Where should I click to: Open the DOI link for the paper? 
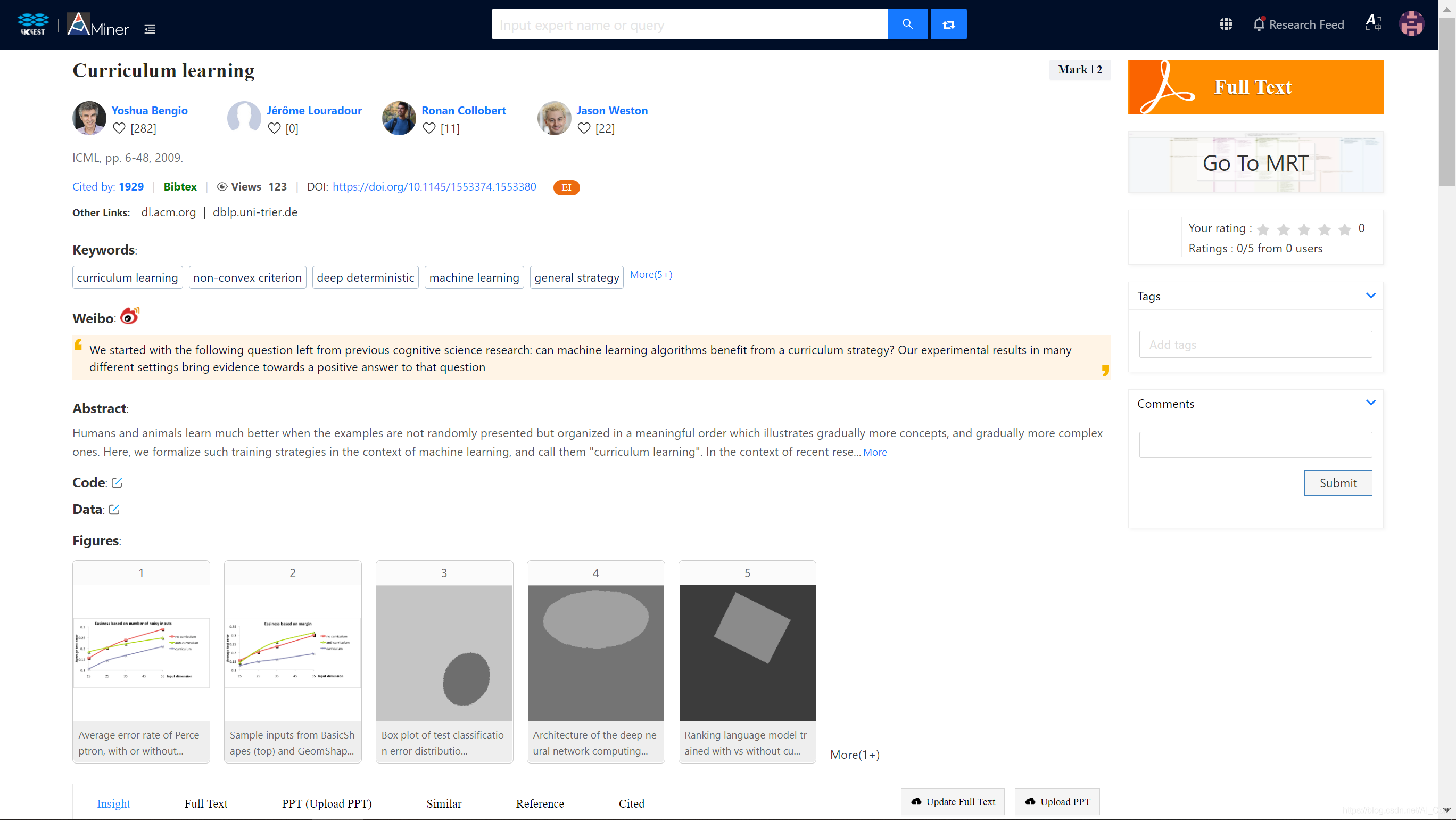434,186
